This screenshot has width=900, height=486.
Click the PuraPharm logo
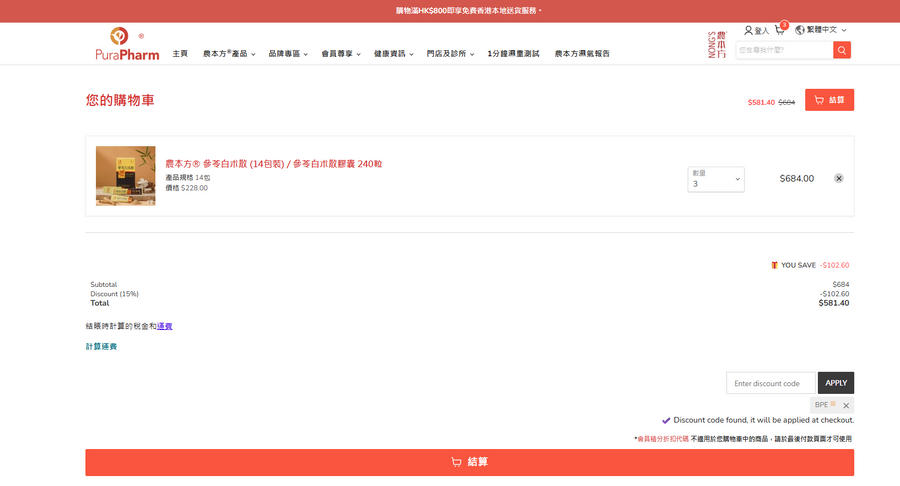(127, 44)
